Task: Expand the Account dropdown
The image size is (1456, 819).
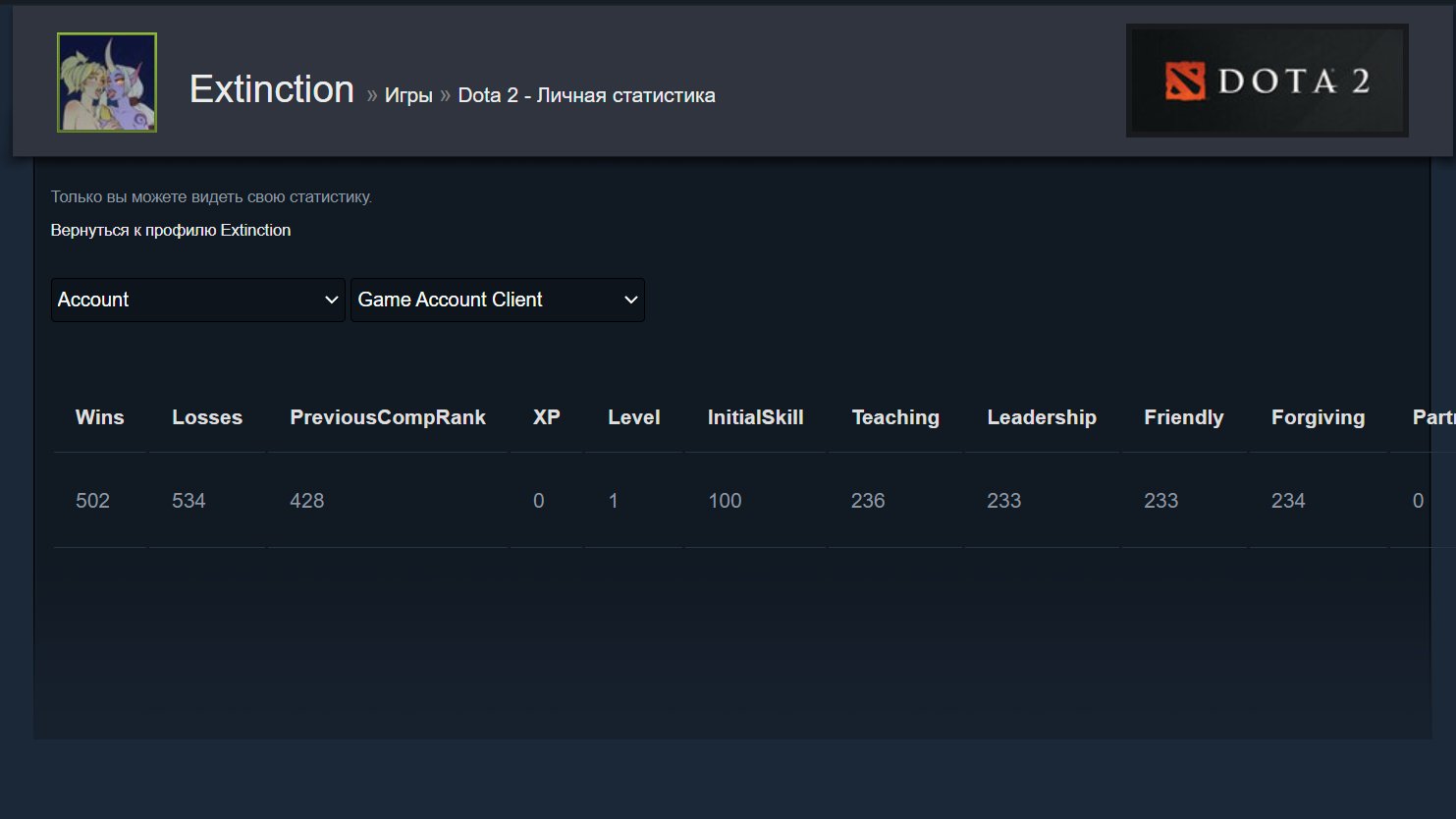Action: 198,300
